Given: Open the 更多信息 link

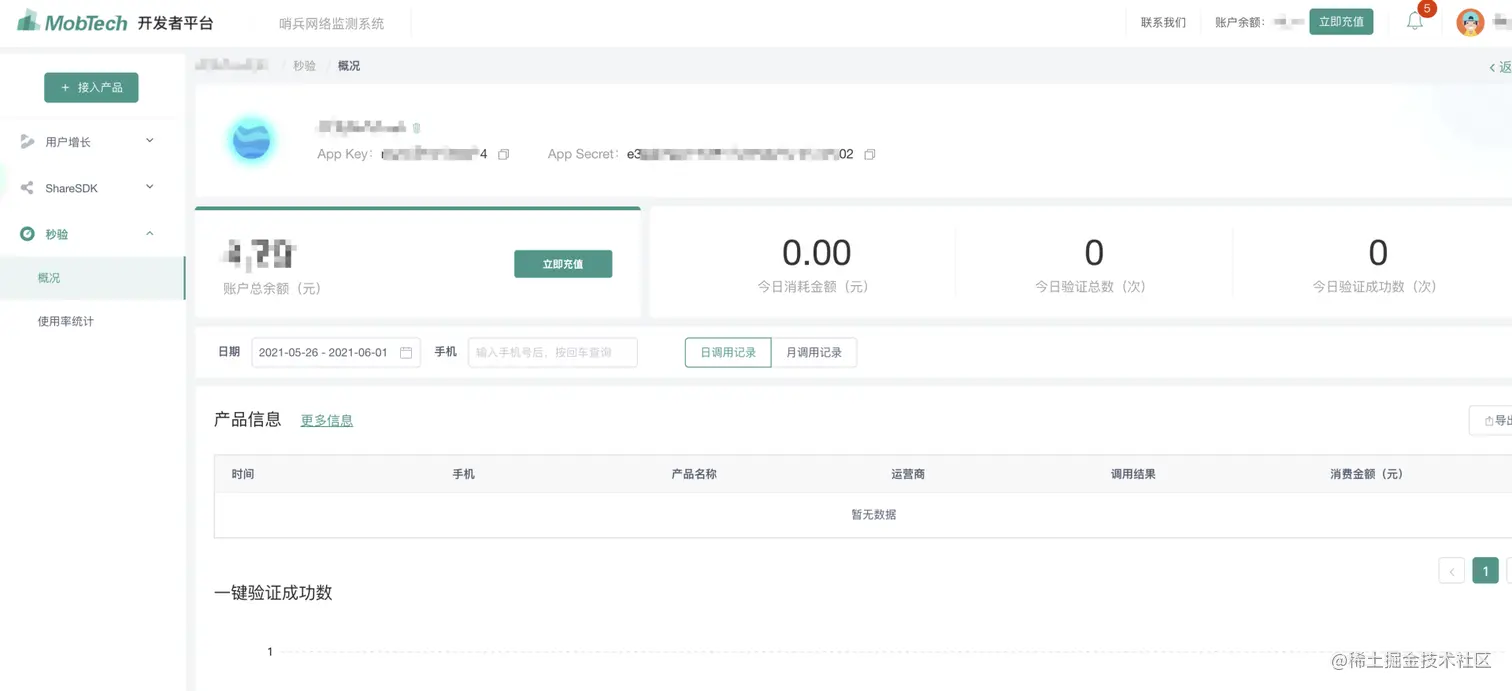Looking at the screenshot, I should point(326,420).
